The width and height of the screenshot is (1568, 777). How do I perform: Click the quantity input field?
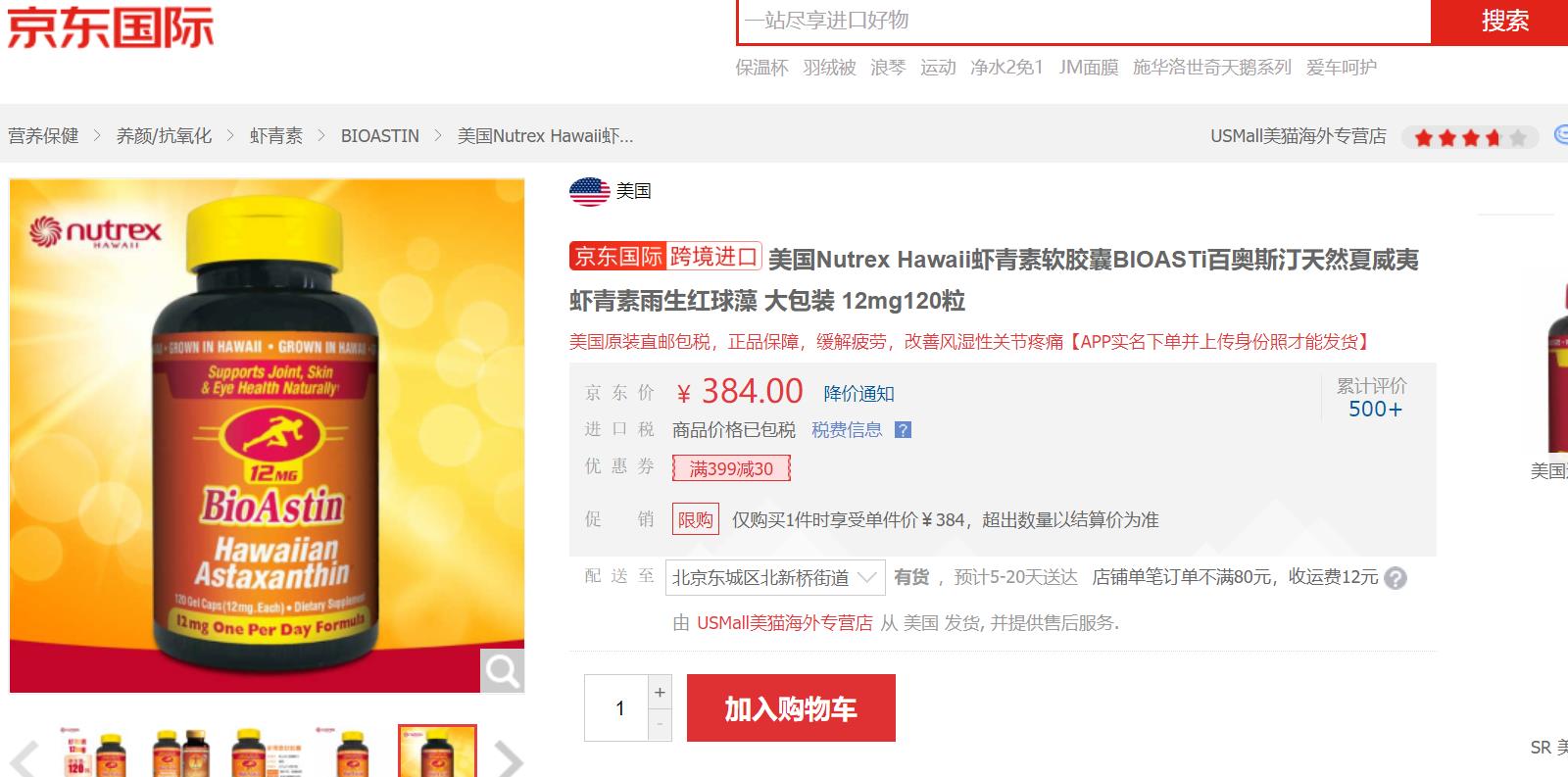pyautogui.click(x=616, y=707)
